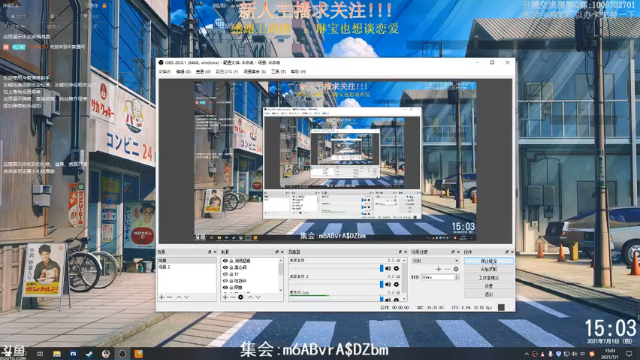Undock the 来源 panel with its float icon
640x360 pixels.
point(277,252)
